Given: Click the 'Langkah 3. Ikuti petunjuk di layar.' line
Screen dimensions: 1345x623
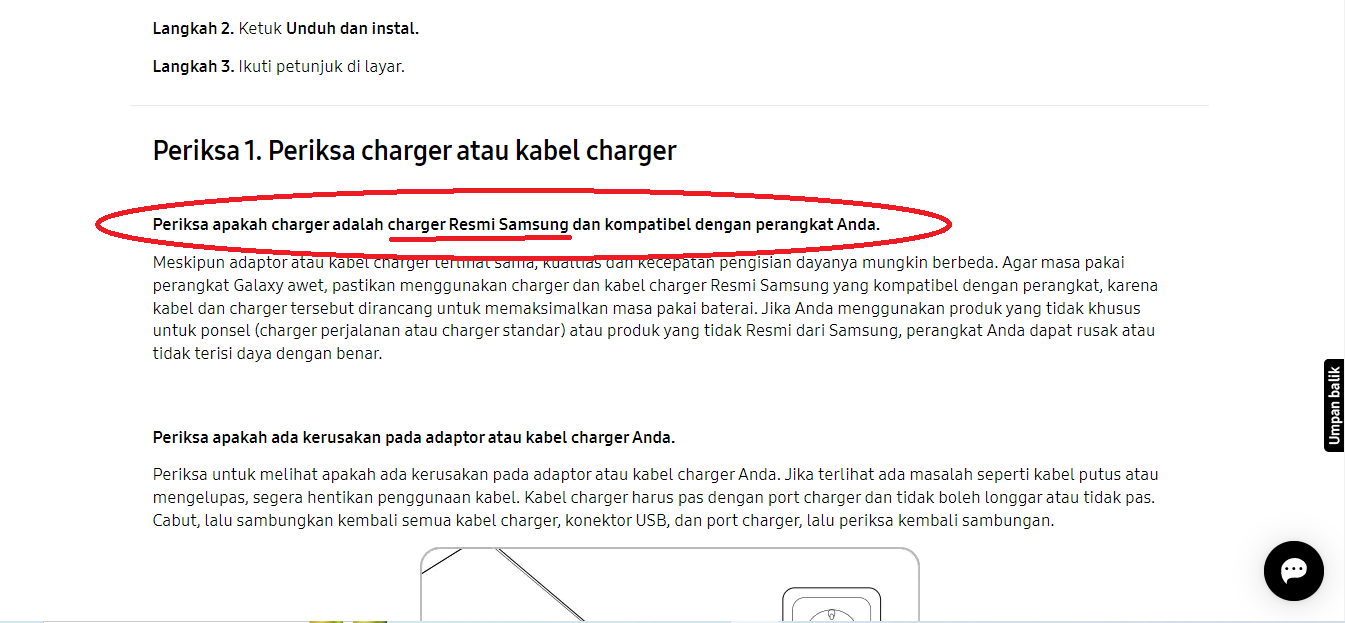Looking at the screenshot, I should (279, 67).
